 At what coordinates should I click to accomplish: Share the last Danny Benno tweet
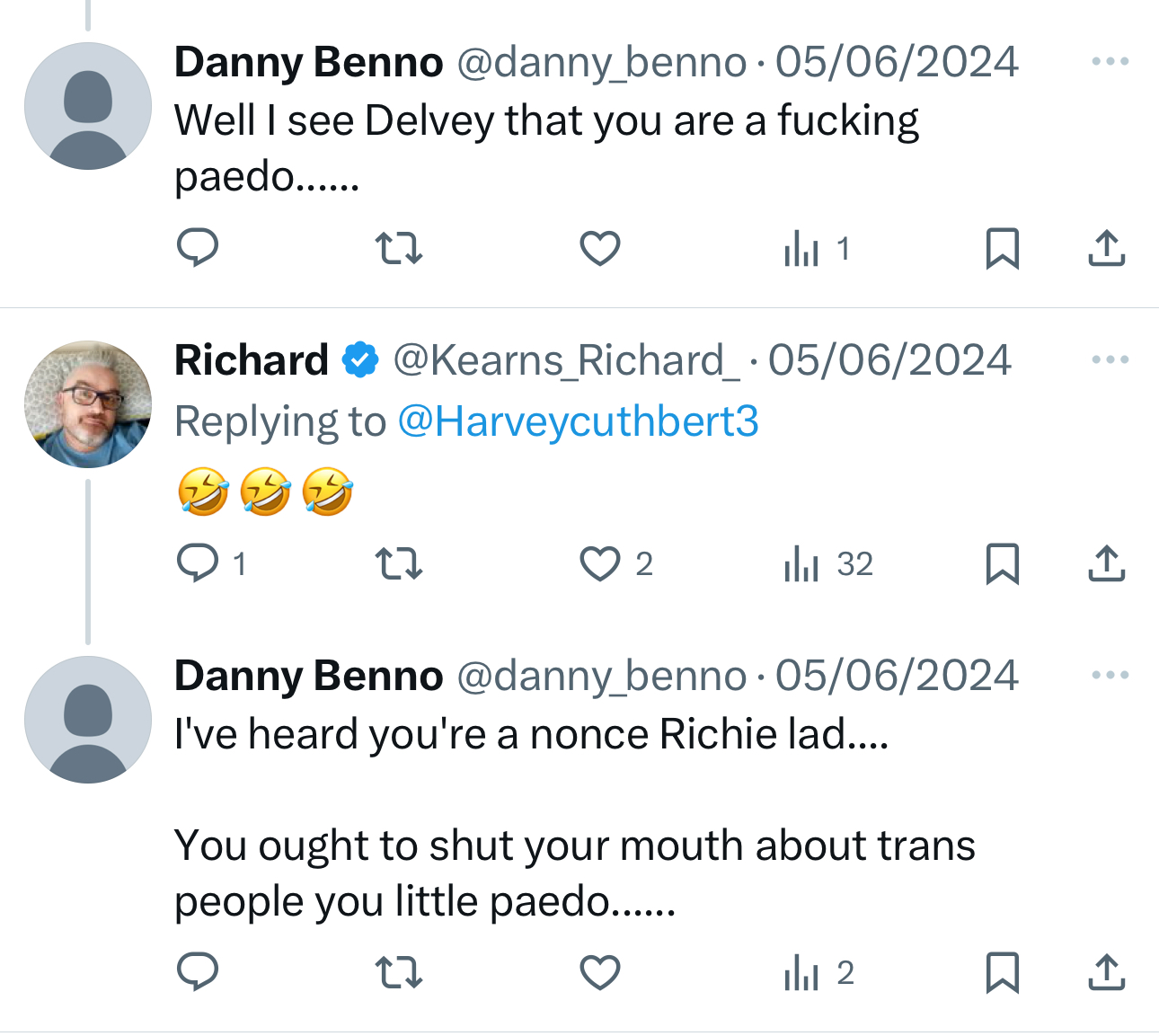[1106, 972]
